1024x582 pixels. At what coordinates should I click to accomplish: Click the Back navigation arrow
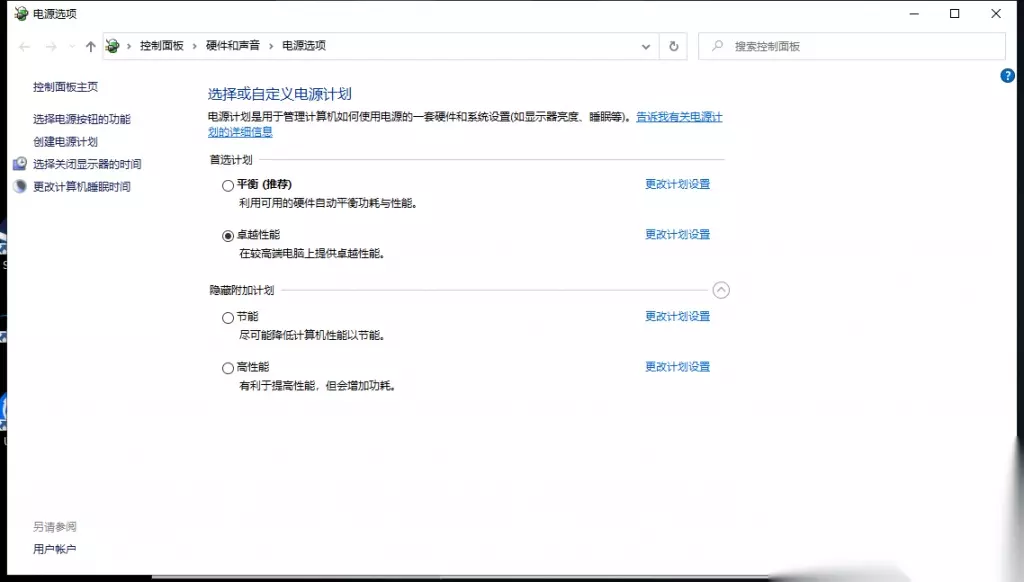tap(24, 46)
